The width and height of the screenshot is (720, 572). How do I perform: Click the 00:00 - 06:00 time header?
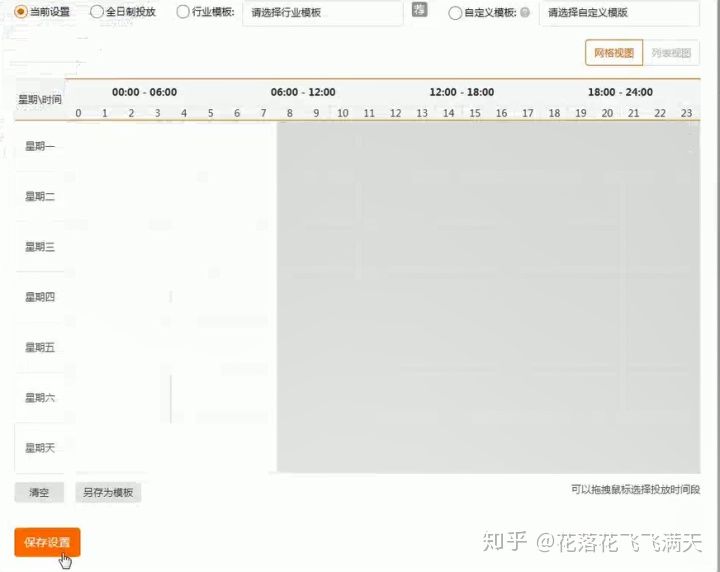point(144,92)
